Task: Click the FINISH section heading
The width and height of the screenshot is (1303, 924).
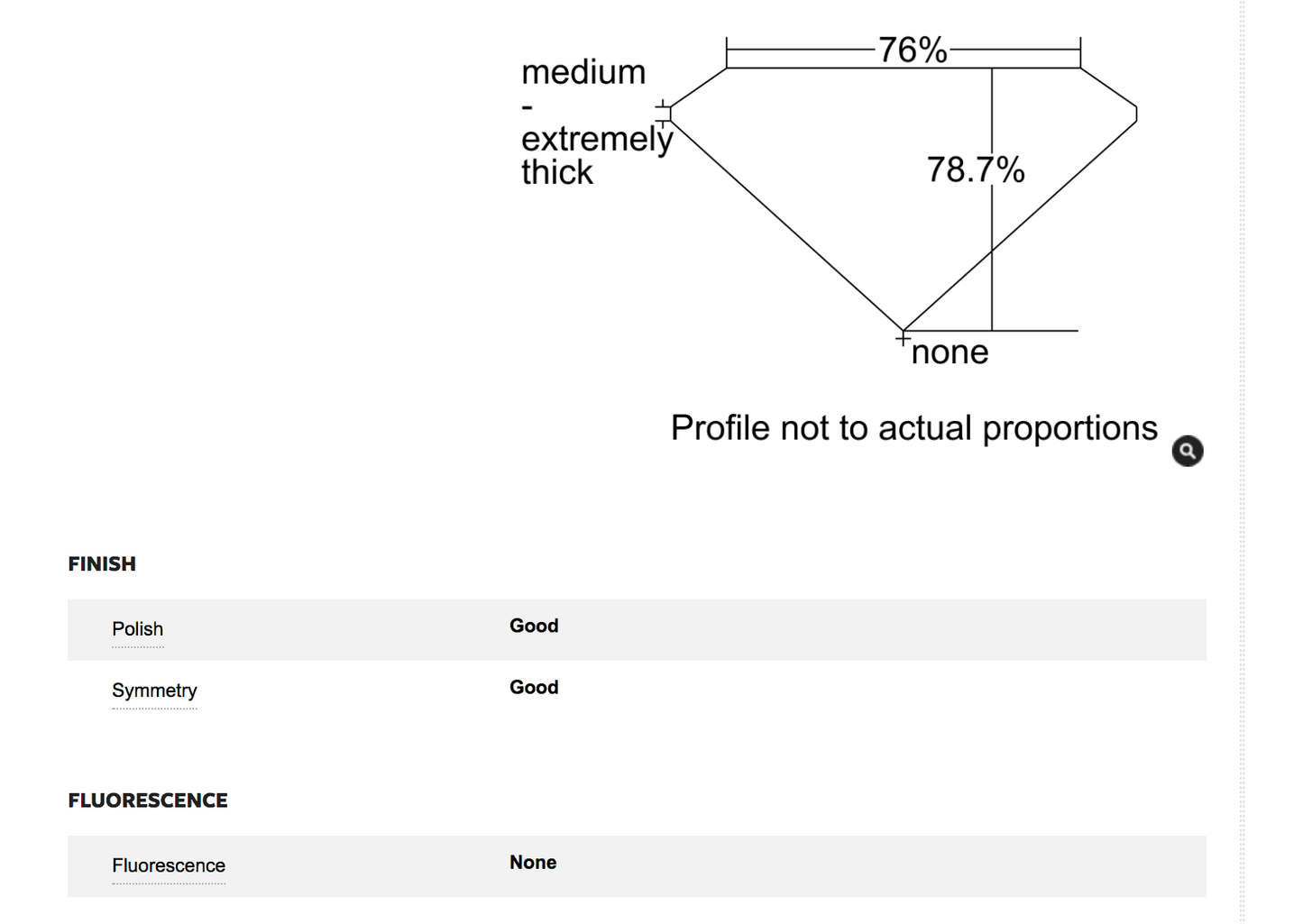Action: [x=102, y=564]
